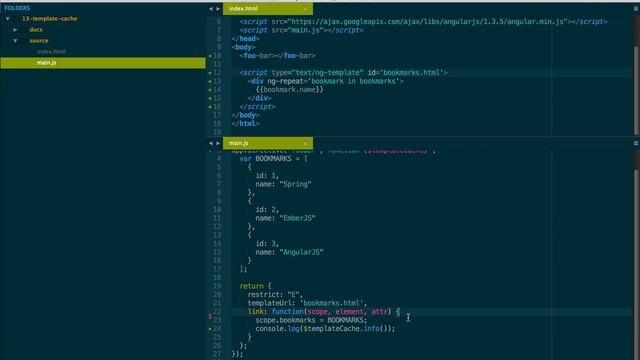Click the docs folder label
Image resolution: width=640 pixels, height=360 pixels.
(36, 30)
